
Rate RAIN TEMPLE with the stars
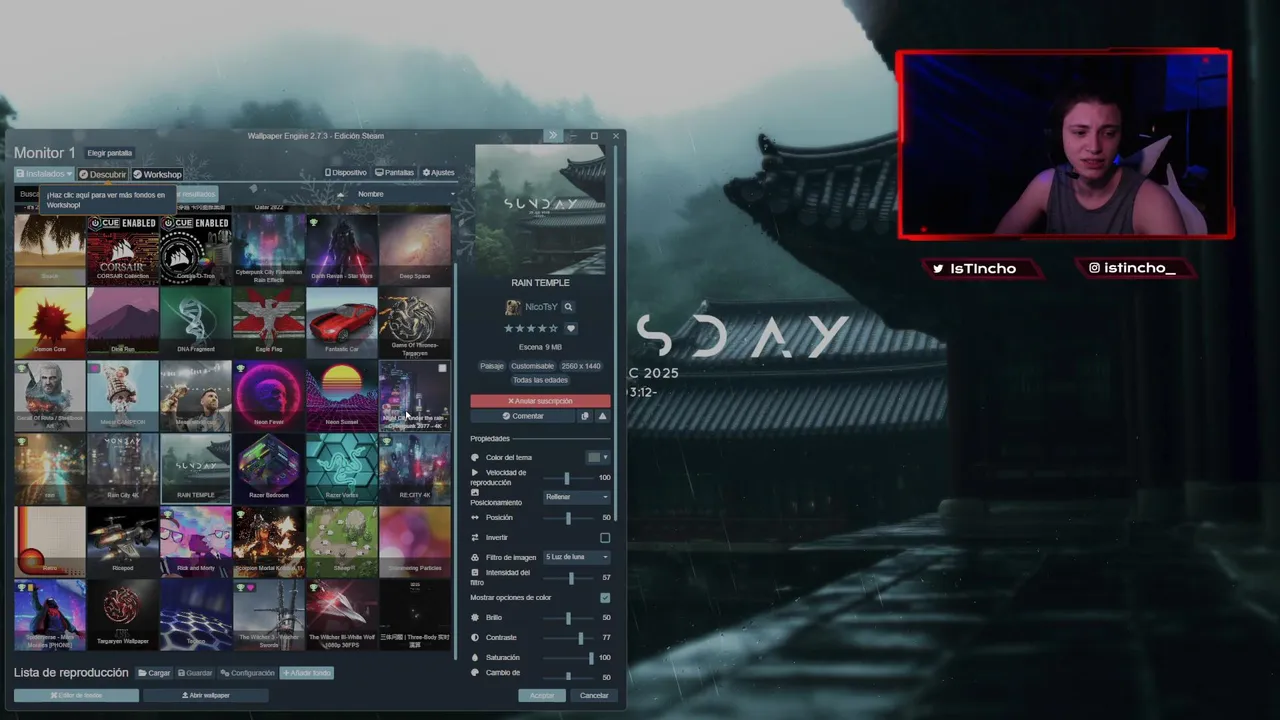[531, 328]
